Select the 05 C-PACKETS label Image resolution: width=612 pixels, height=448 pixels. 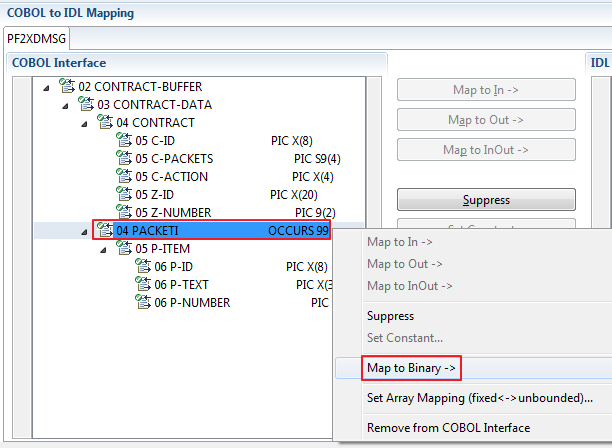point(174,158)
